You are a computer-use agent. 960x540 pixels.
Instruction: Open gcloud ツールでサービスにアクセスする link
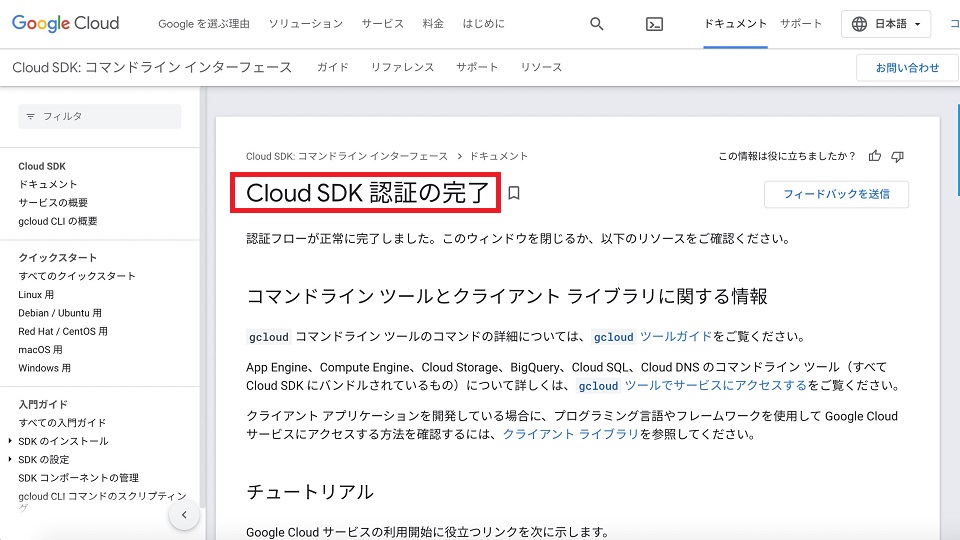692,386
